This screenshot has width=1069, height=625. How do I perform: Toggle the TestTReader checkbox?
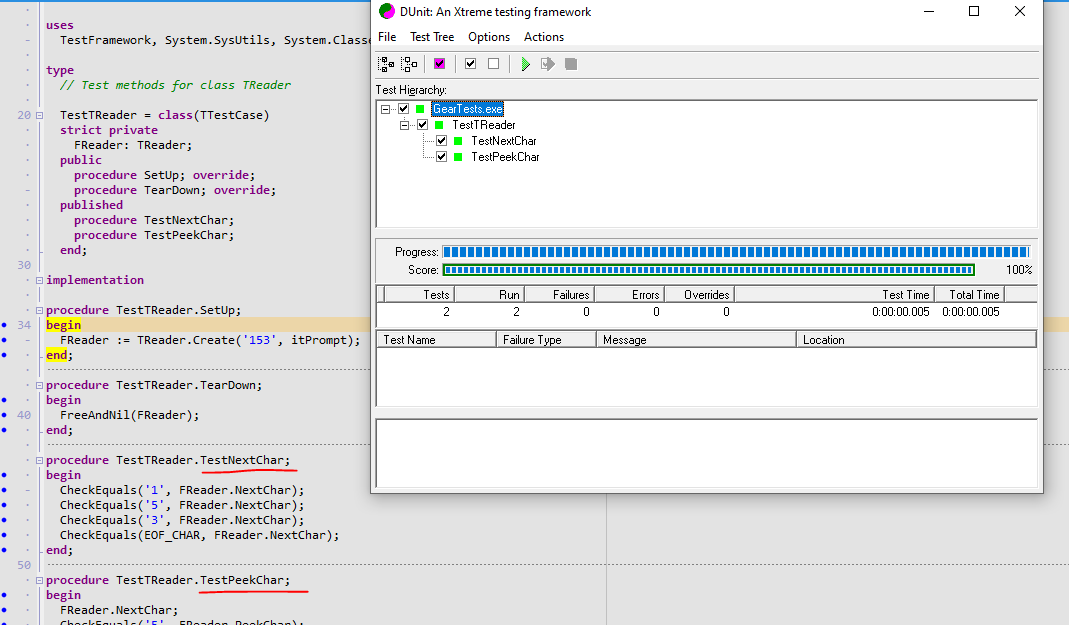(x=423, y=125)
